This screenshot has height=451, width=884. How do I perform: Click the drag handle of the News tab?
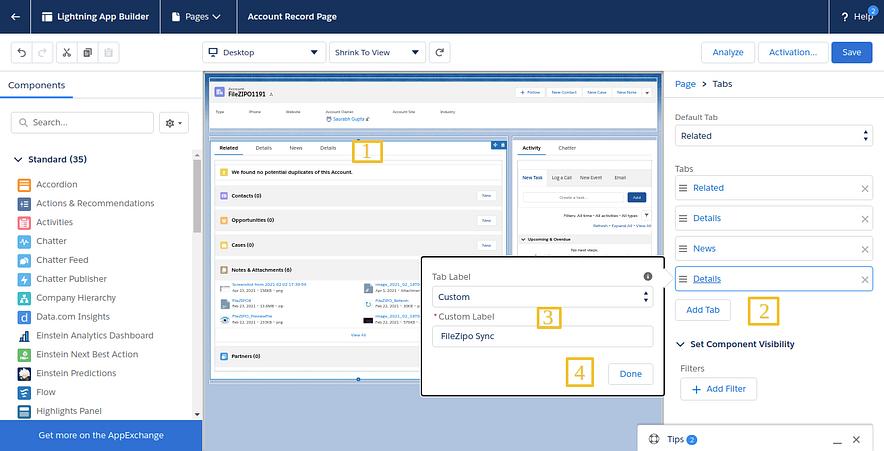pyautogui.click(x=683, y=249)
